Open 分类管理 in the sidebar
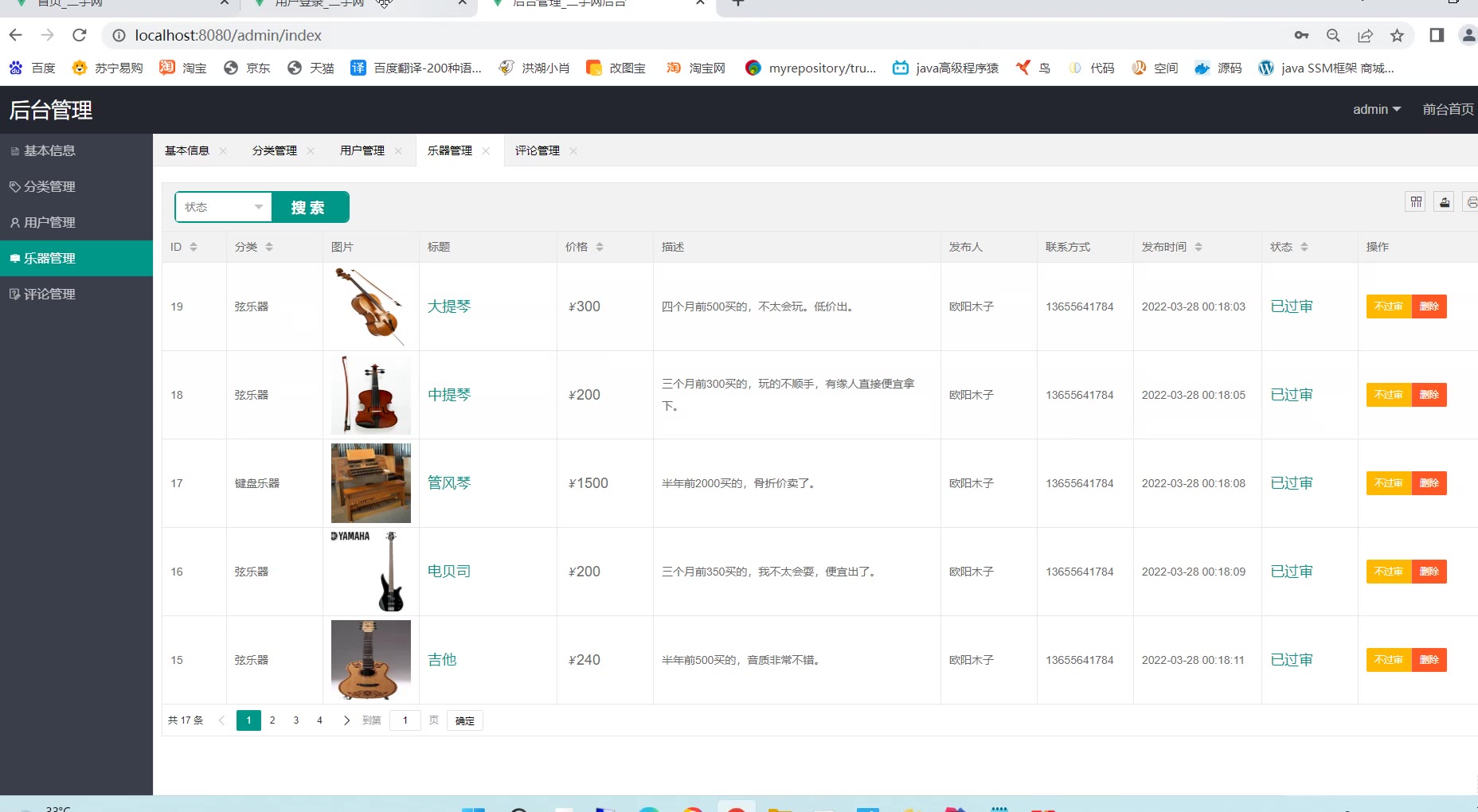The width and height of the screenshot is (1478, 812). (x=76, y=186)
